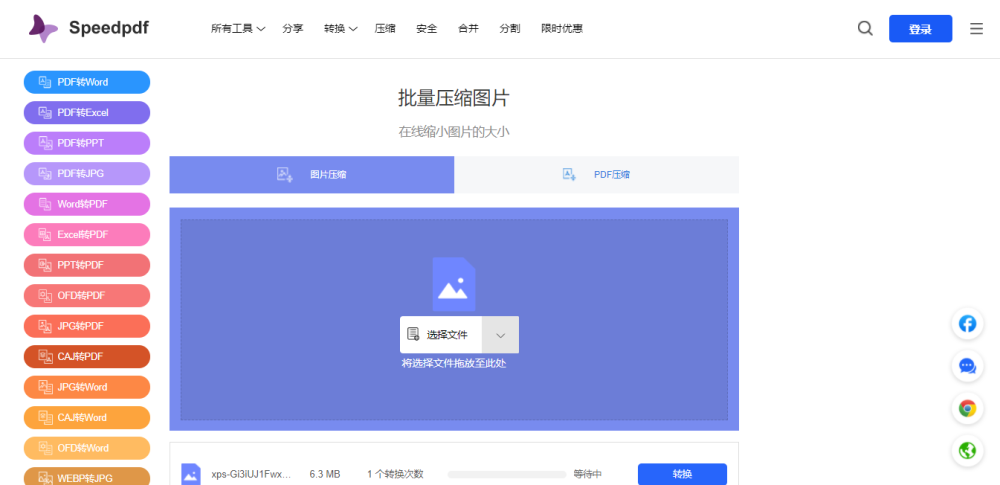Click the icon beside PDF压缩 tab label
The width and height of the screenshot is (1000, 485).
tap(569, 174)
